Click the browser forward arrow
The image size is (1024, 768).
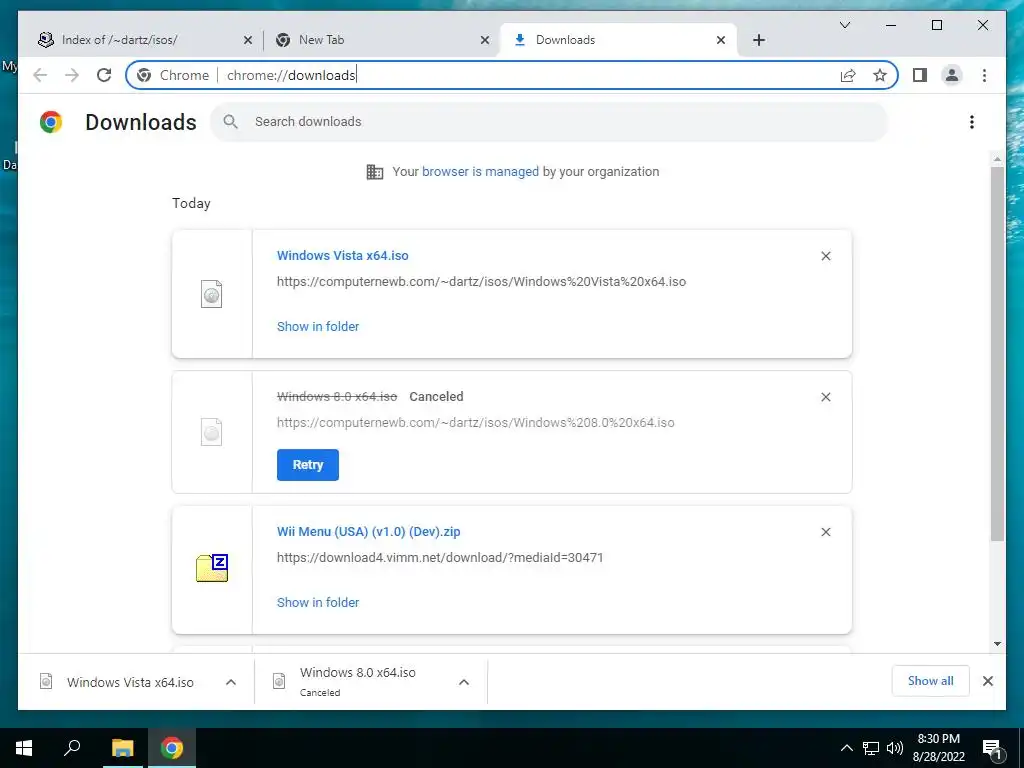click(x=72, y=75)
